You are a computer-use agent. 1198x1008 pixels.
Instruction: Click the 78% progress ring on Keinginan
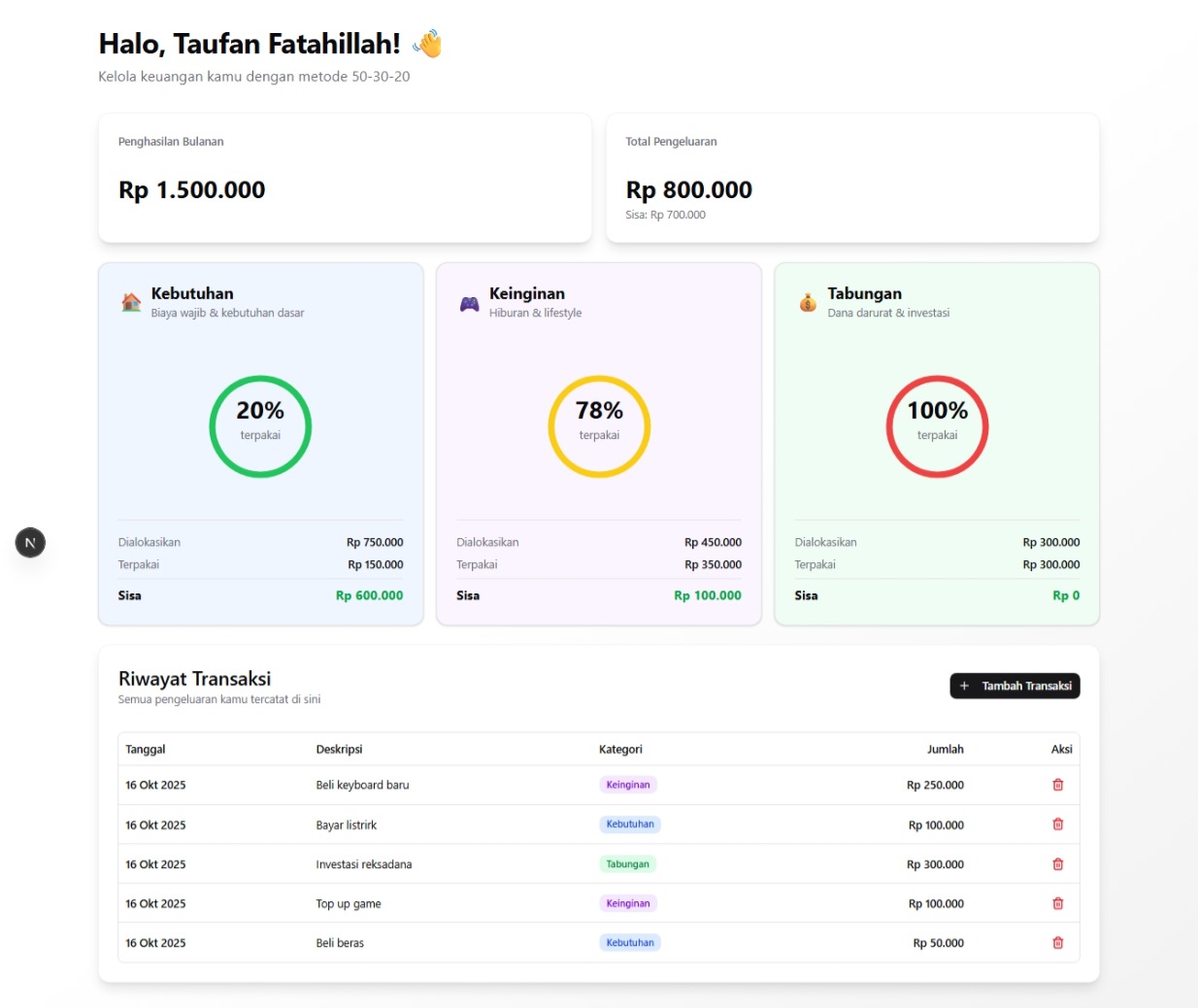tap(598, 425)
